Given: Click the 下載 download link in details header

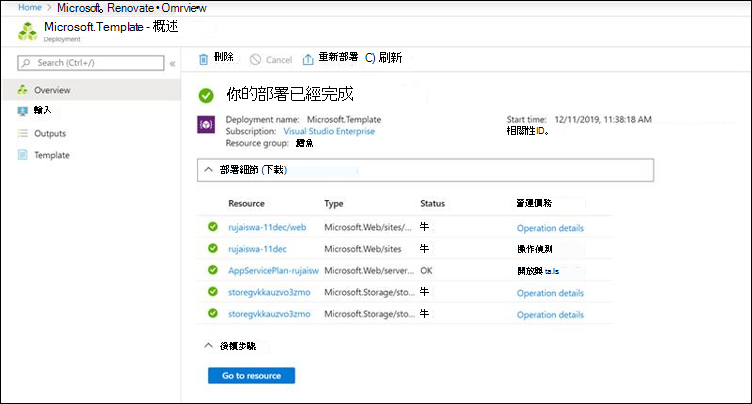Looking at the screenshot, I should click(274, 170).
